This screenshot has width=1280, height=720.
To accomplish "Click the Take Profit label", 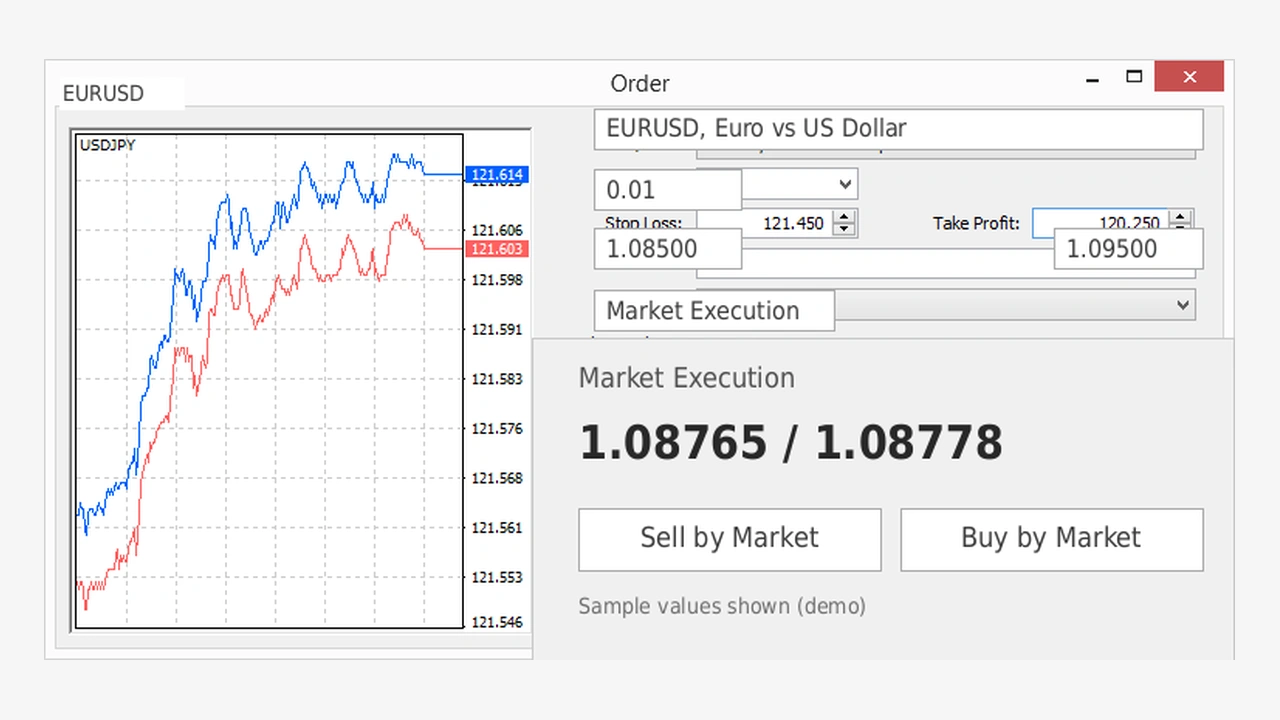I will (x=976, y=223).
